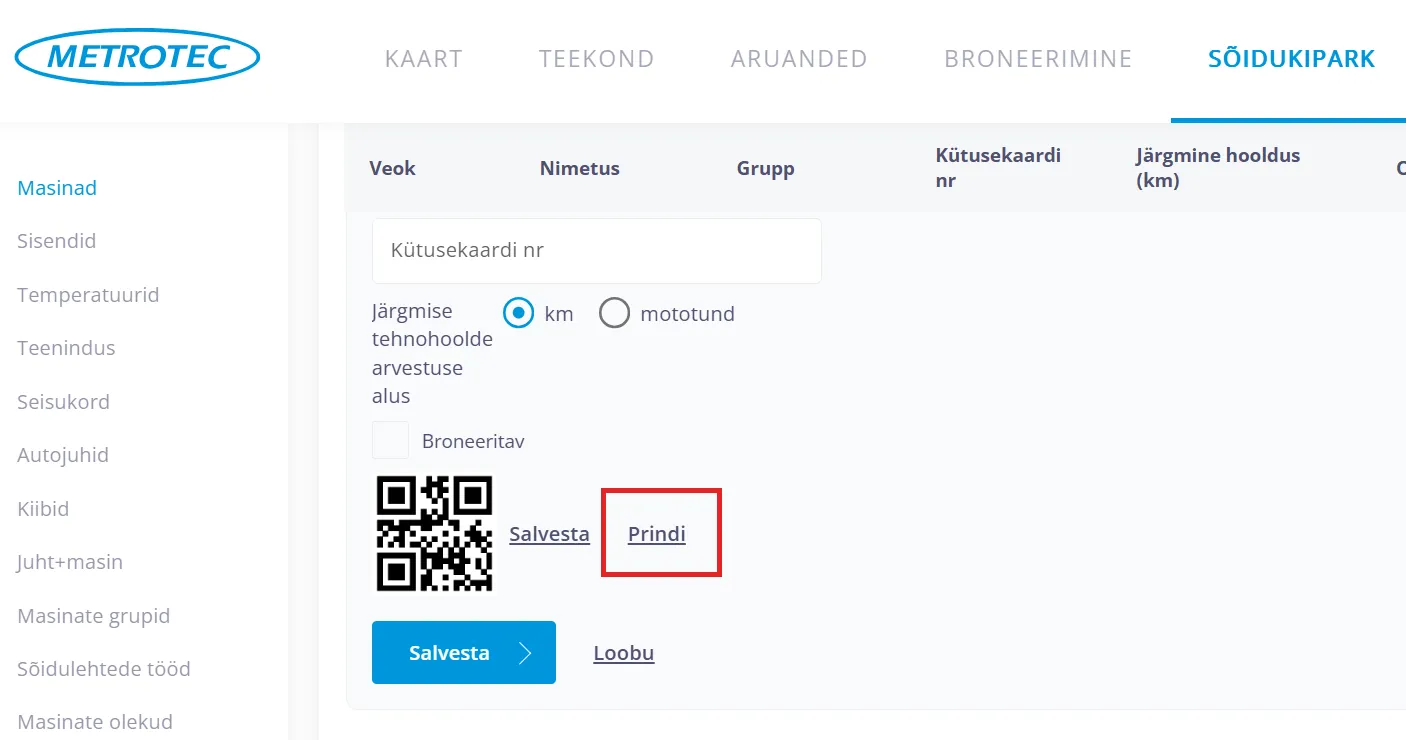Select the Sõidukipark tab
1406x740 pixels.
click(x=1291, y=59)
